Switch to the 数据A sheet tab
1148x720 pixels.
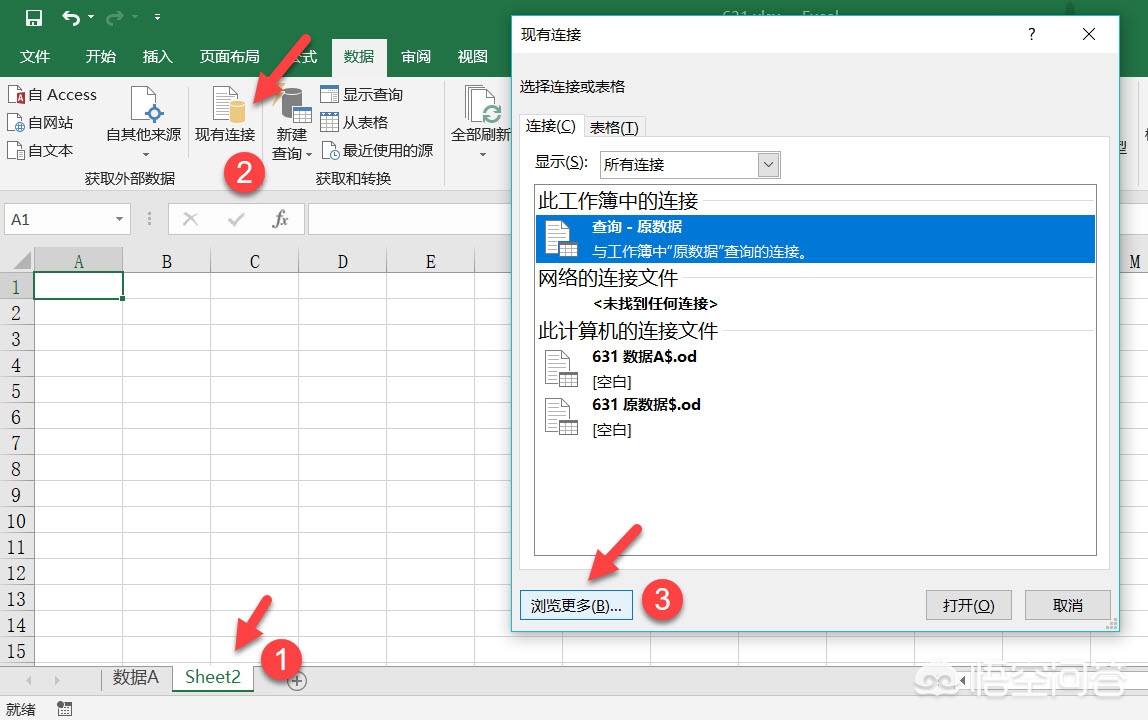(135, 678)
